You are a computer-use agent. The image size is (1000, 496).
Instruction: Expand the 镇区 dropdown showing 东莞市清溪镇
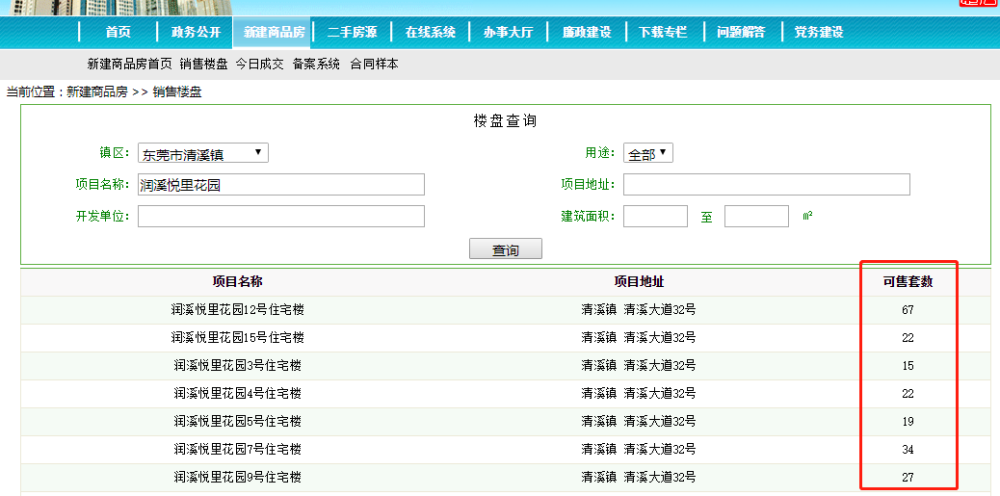[203, 153]
